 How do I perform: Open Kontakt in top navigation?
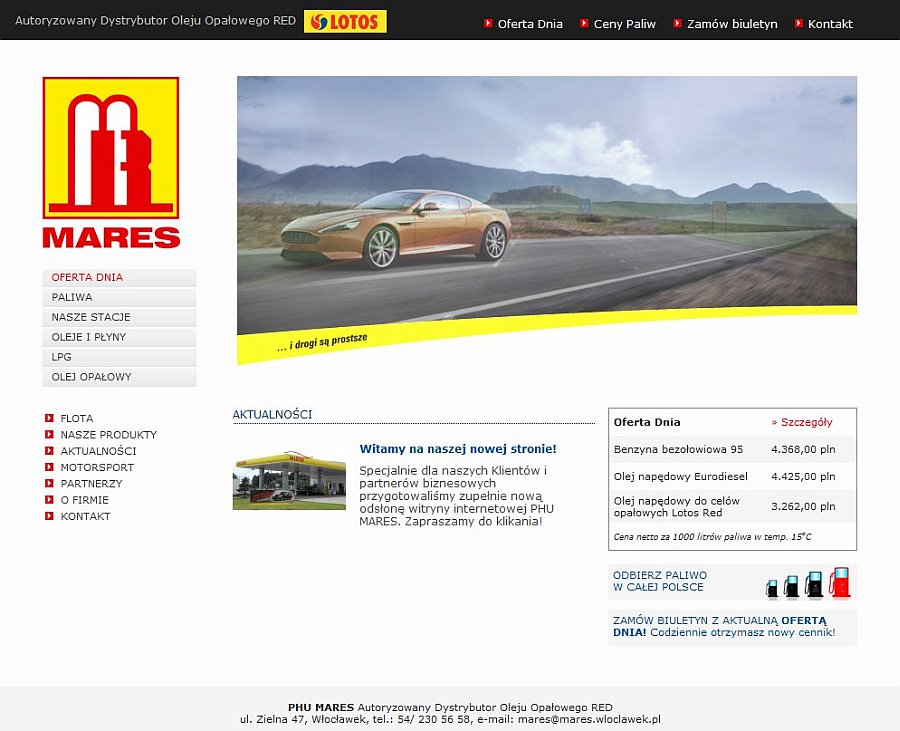[x=830, y=24]
